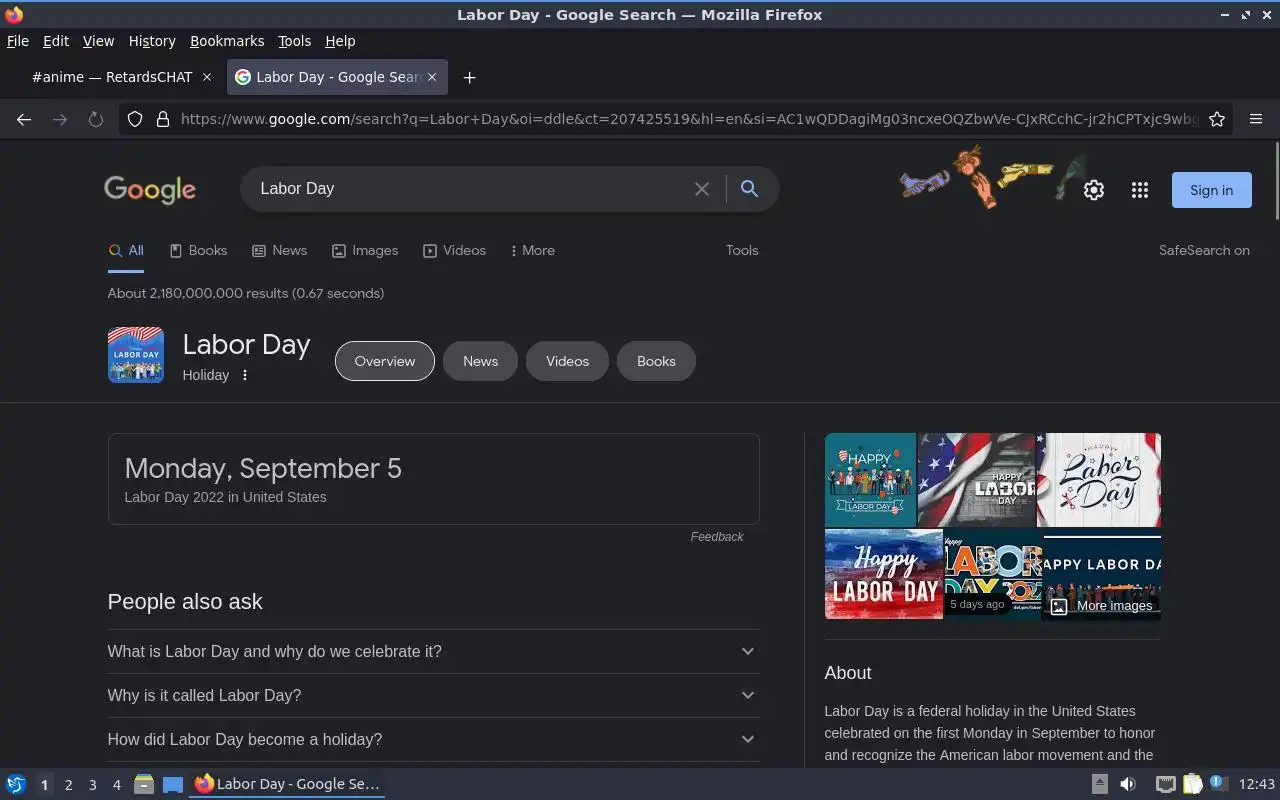Click the Labor Day holiday thumbnail
The width and height of the screenshot is (1280, 800).
[x=136, y=355]
